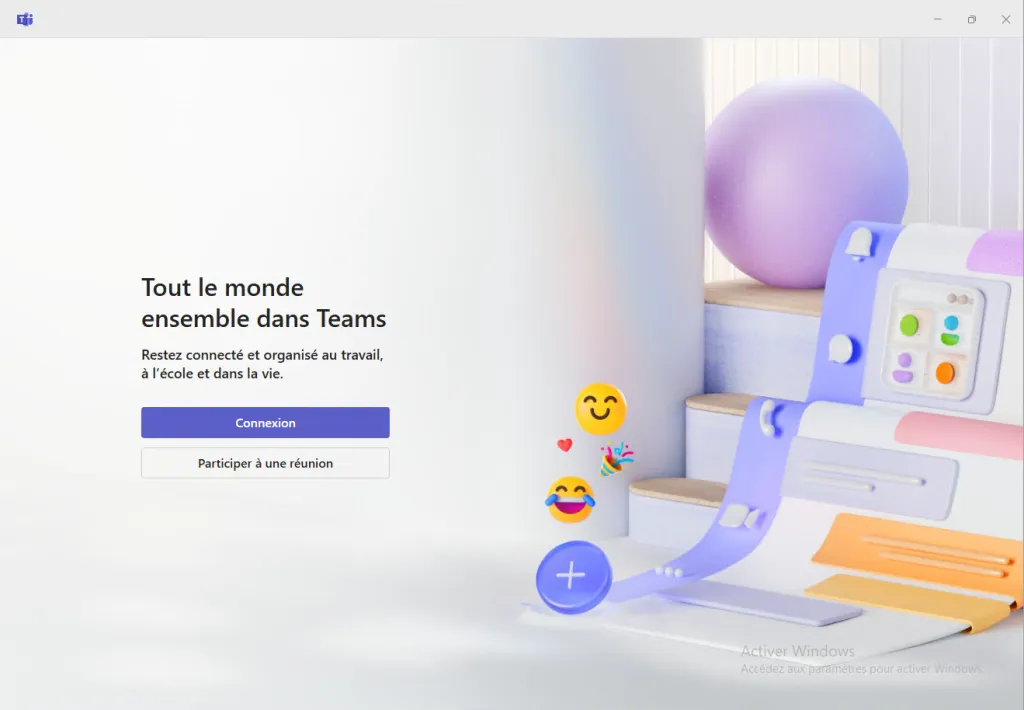Click the laughing-with-tears emoji illustration

tap(570, 500)
